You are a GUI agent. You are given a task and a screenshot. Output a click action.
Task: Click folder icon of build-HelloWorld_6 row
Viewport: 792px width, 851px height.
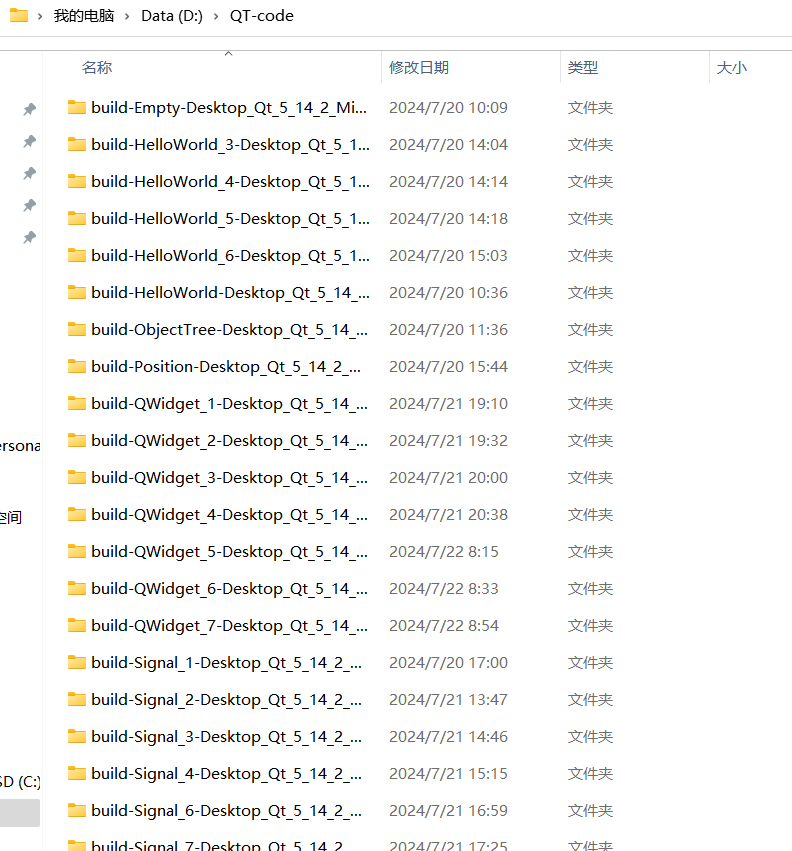click(77, 255)
